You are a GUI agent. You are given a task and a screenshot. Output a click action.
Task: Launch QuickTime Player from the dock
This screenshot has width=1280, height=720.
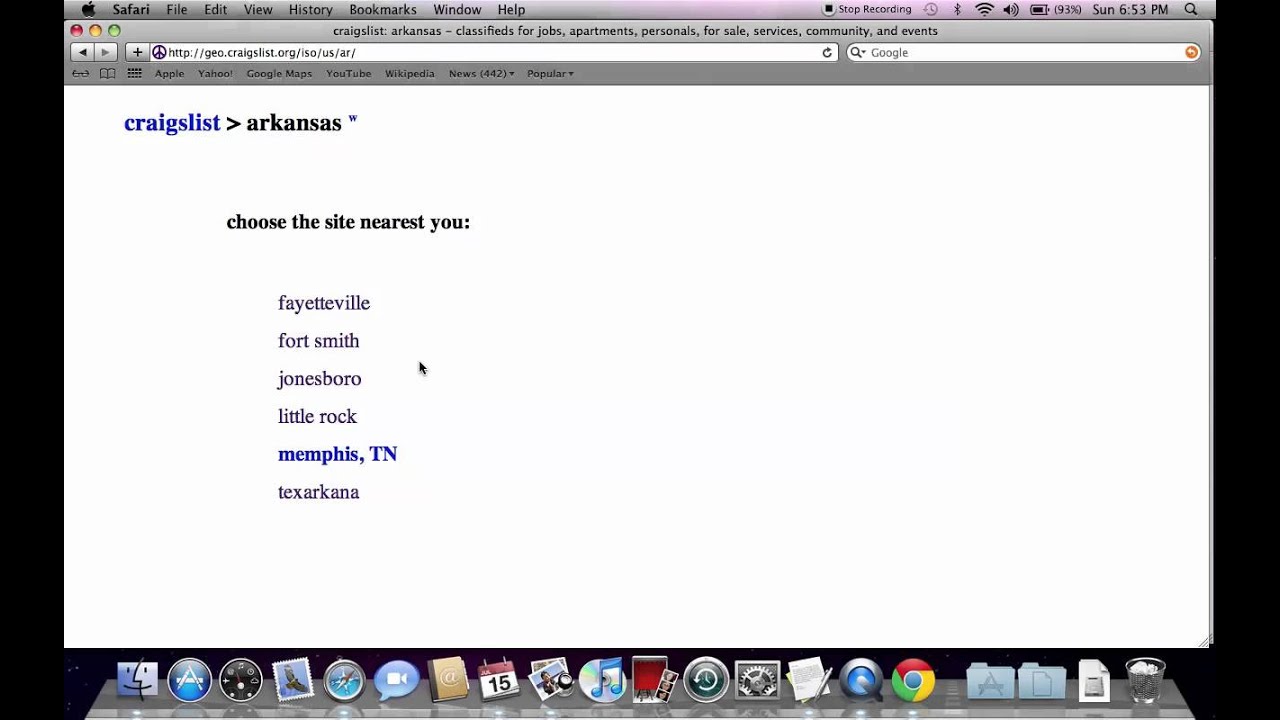(861, 680)
